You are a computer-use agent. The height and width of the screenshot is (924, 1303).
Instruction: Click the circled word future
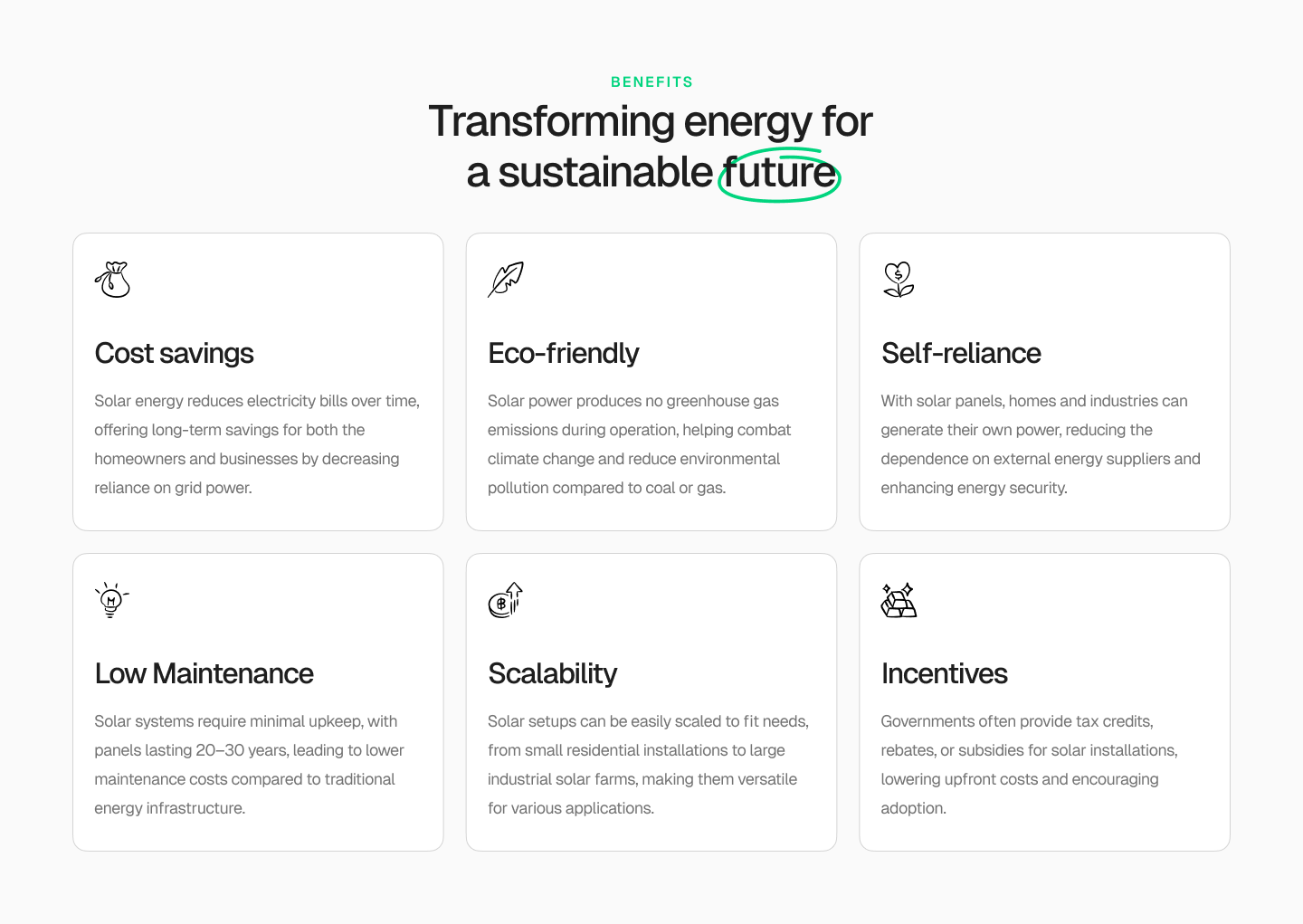779,173
